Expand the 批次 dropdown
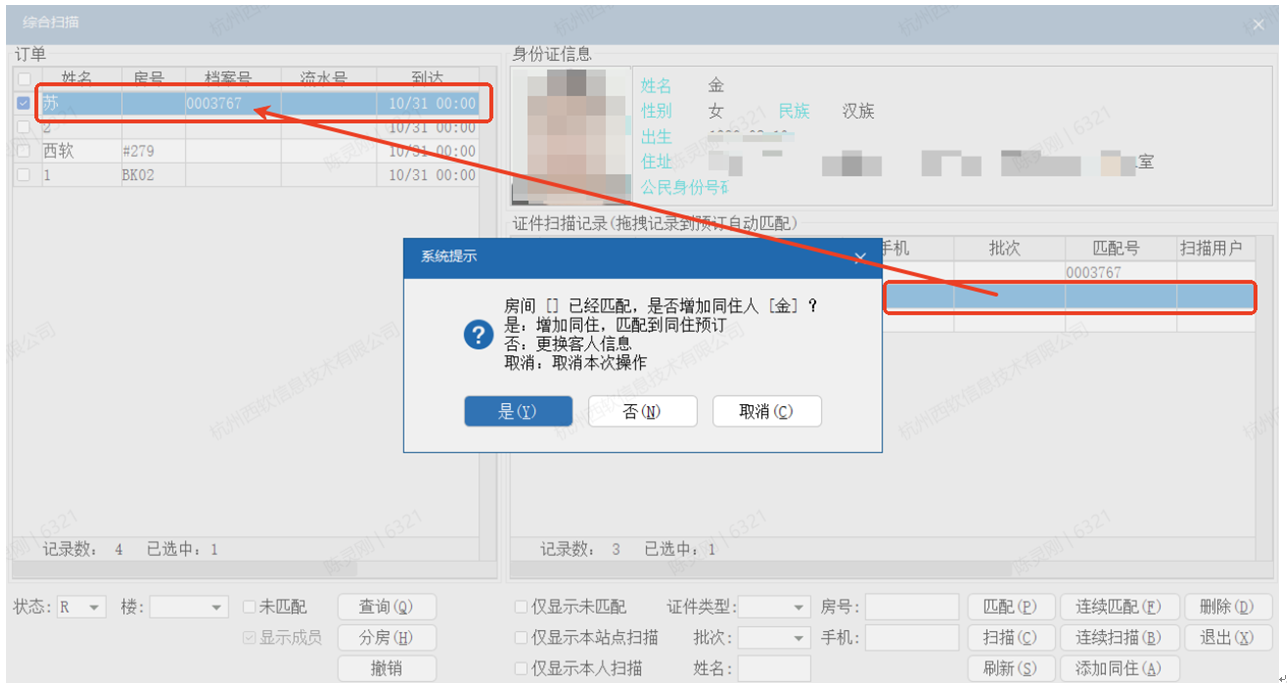The image size is (1287, 684). (774, 637)
